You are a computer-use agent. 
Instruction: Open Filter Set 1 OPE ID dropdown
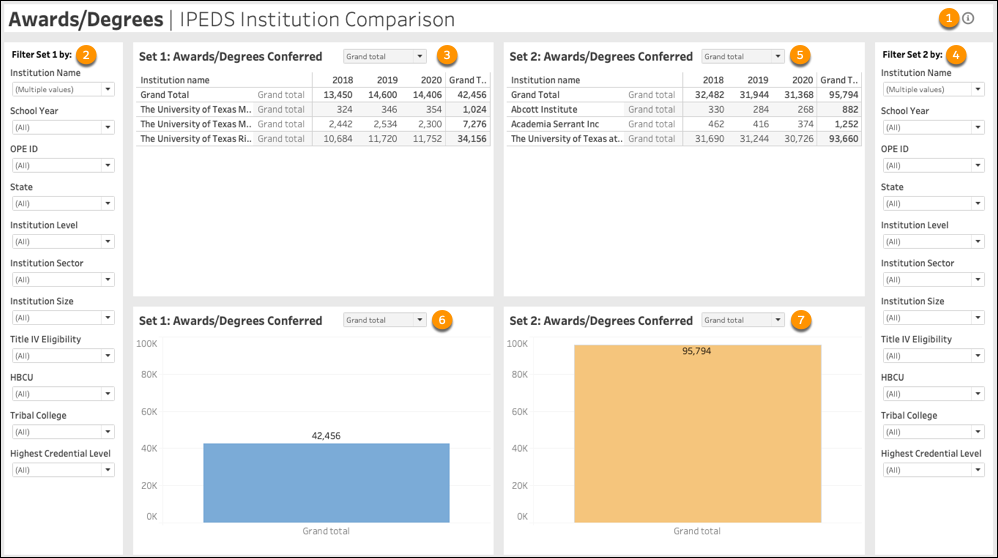coord(63,165)
